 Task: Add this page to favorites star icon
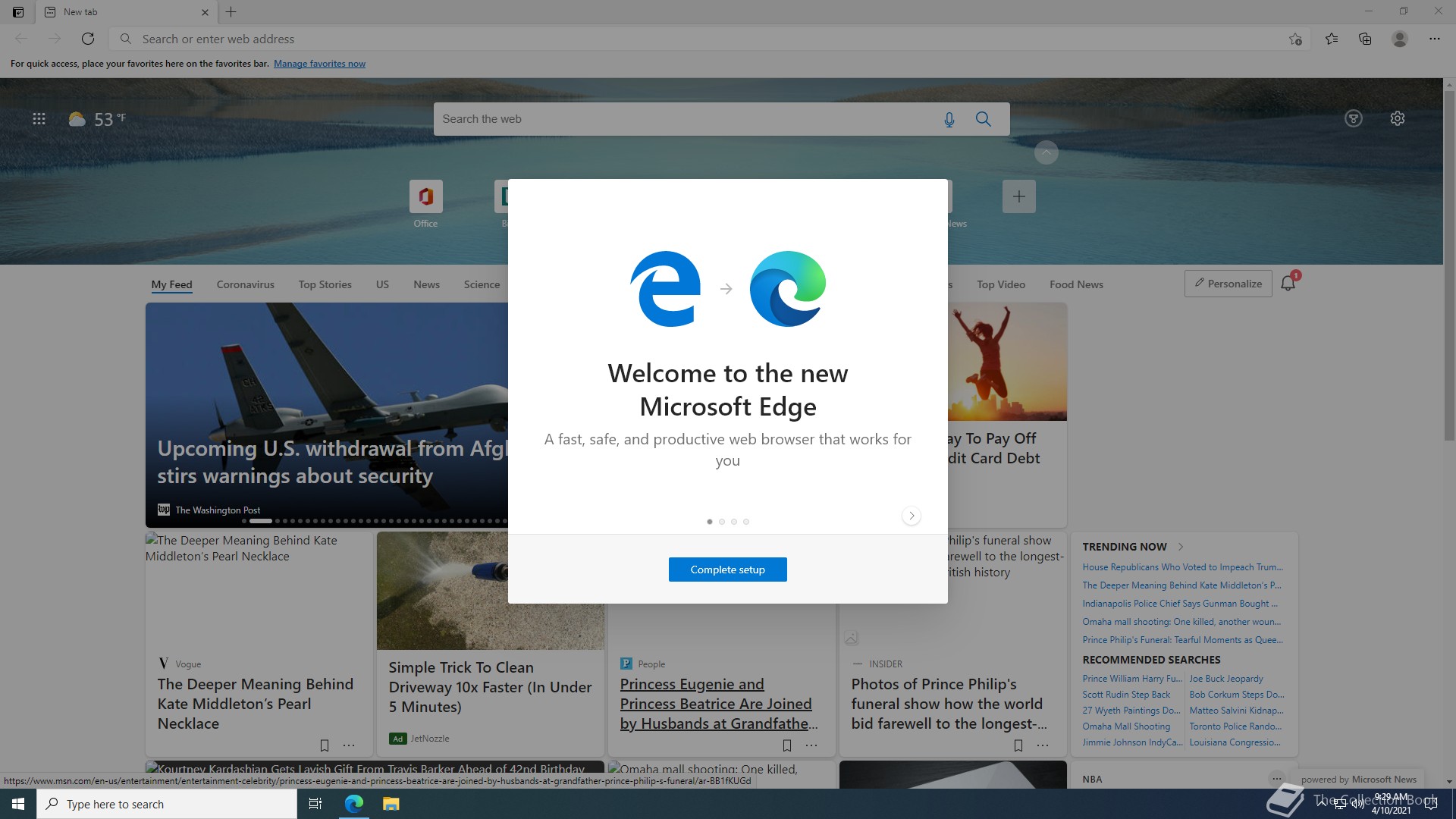click(1295, 39)
